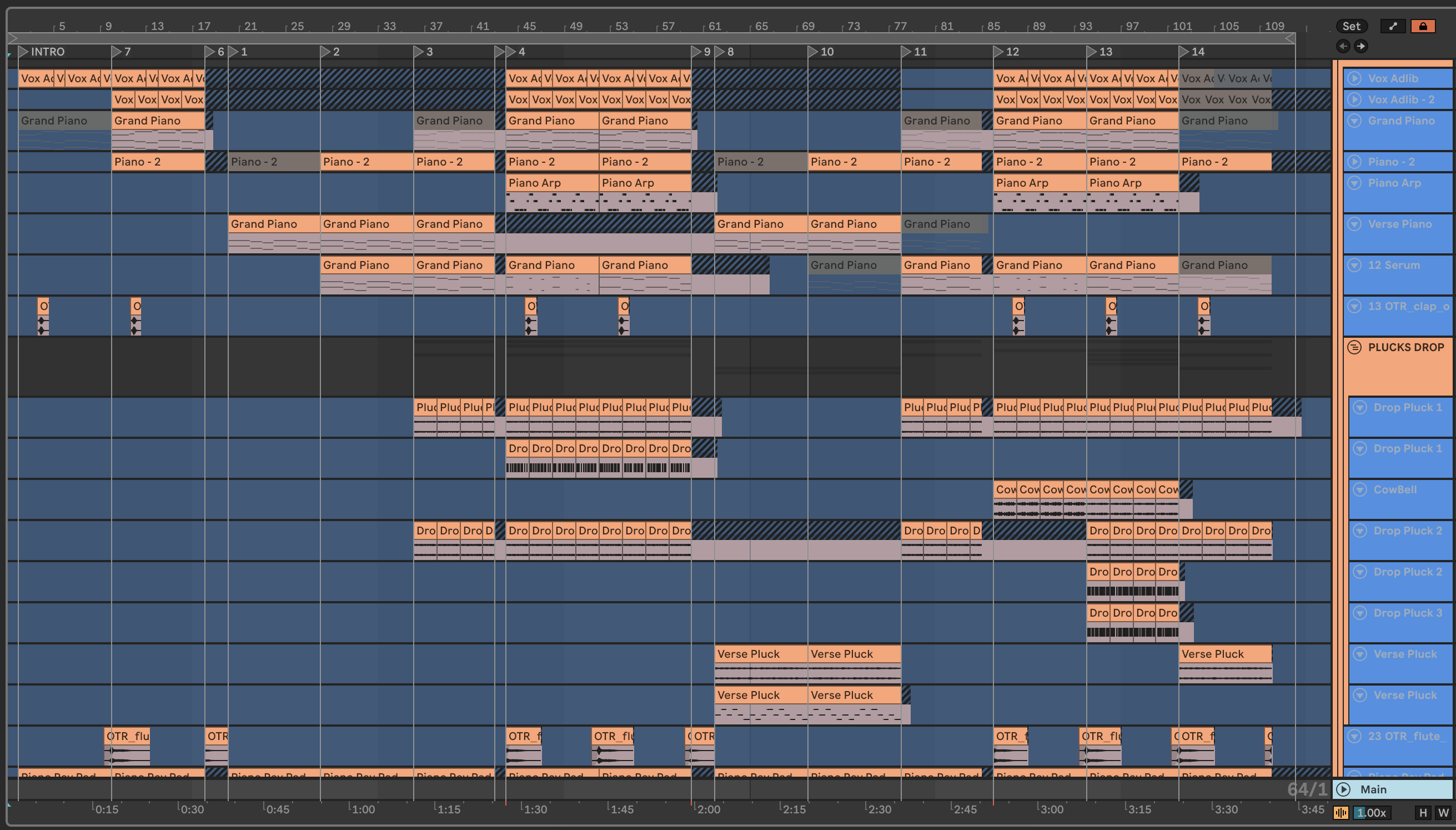Screen dimensions: 1456x830
Task: Click locator 13
Action: [1100, 51]
